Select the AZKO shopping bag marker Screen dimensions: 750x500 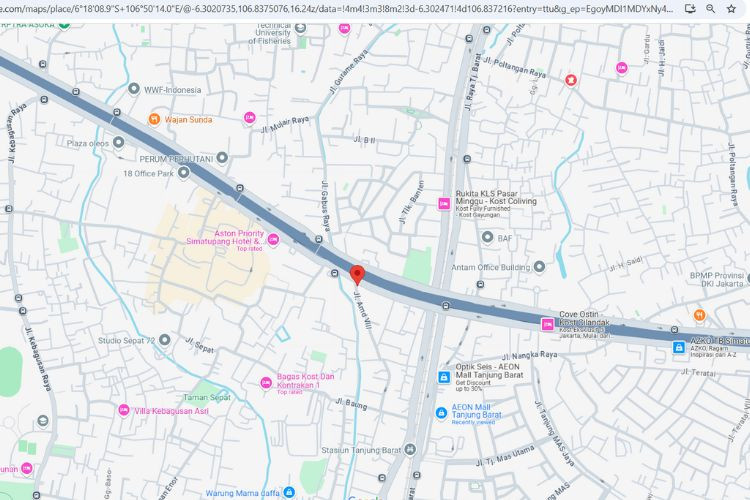click(x=678, y=347)
